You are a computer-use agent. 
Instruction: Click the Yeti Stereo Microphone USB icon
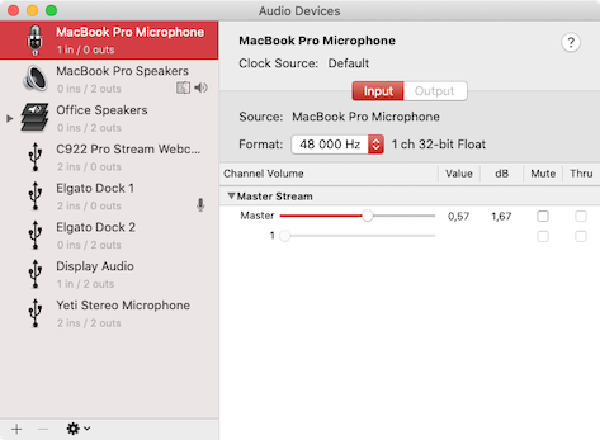tap(35, 313)
